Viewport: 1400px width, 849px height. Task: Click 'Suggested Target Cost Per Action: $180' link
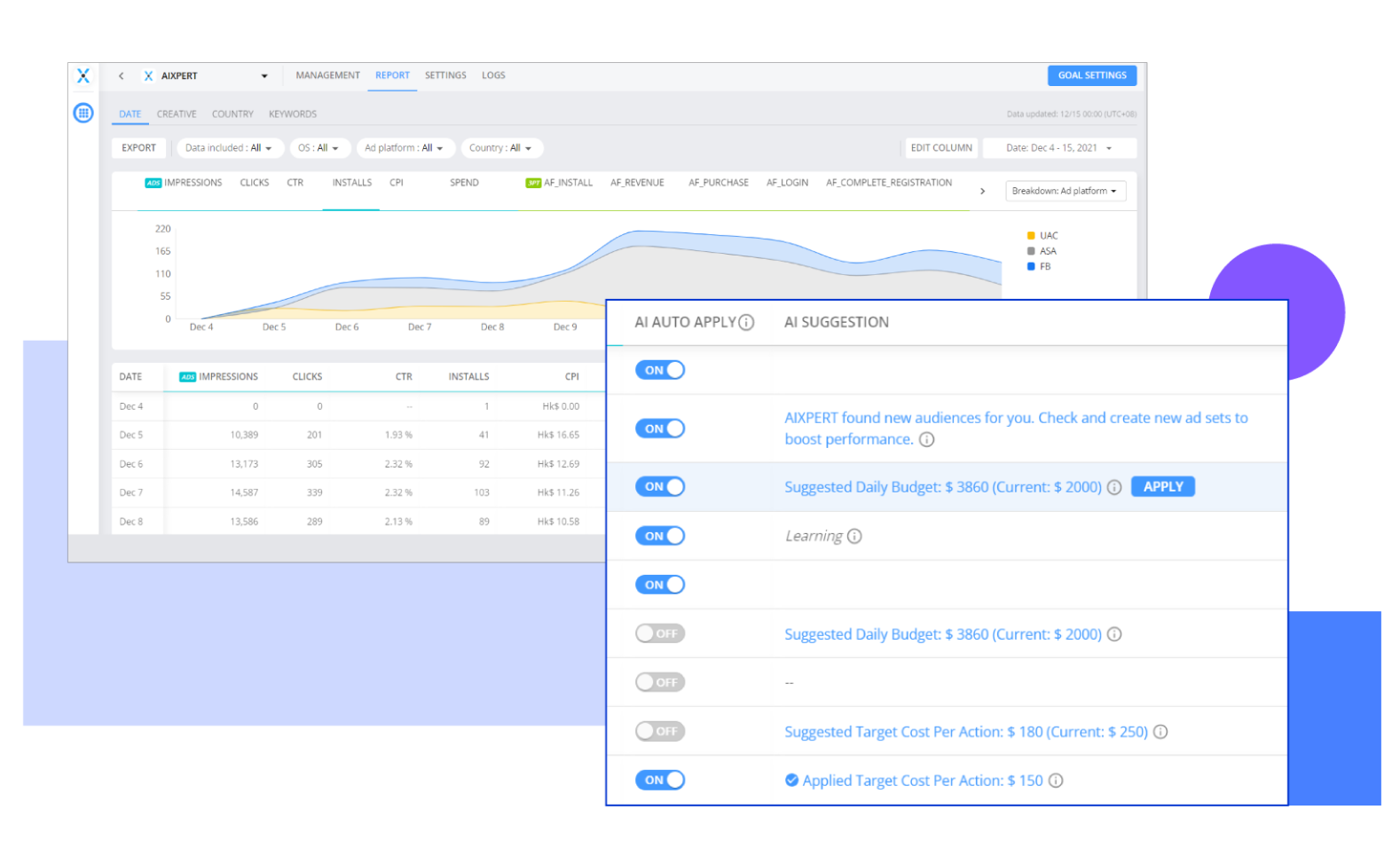[x=966, y=732]
